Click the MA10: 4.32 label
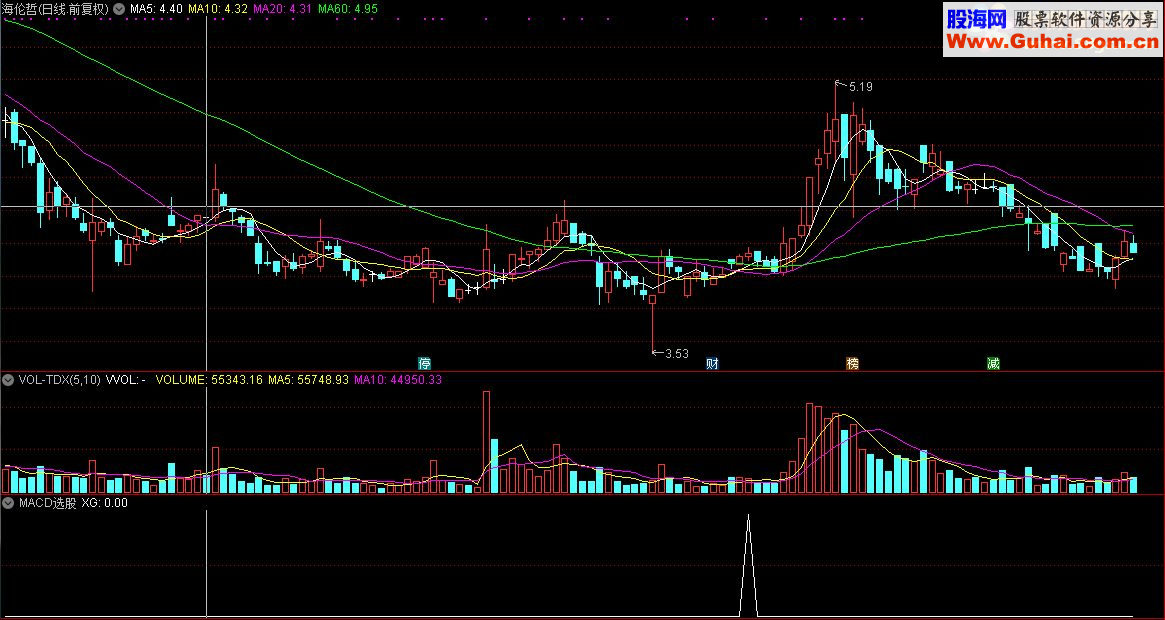Viewport: 1165px width, 620px height. [x=218, y=9]
